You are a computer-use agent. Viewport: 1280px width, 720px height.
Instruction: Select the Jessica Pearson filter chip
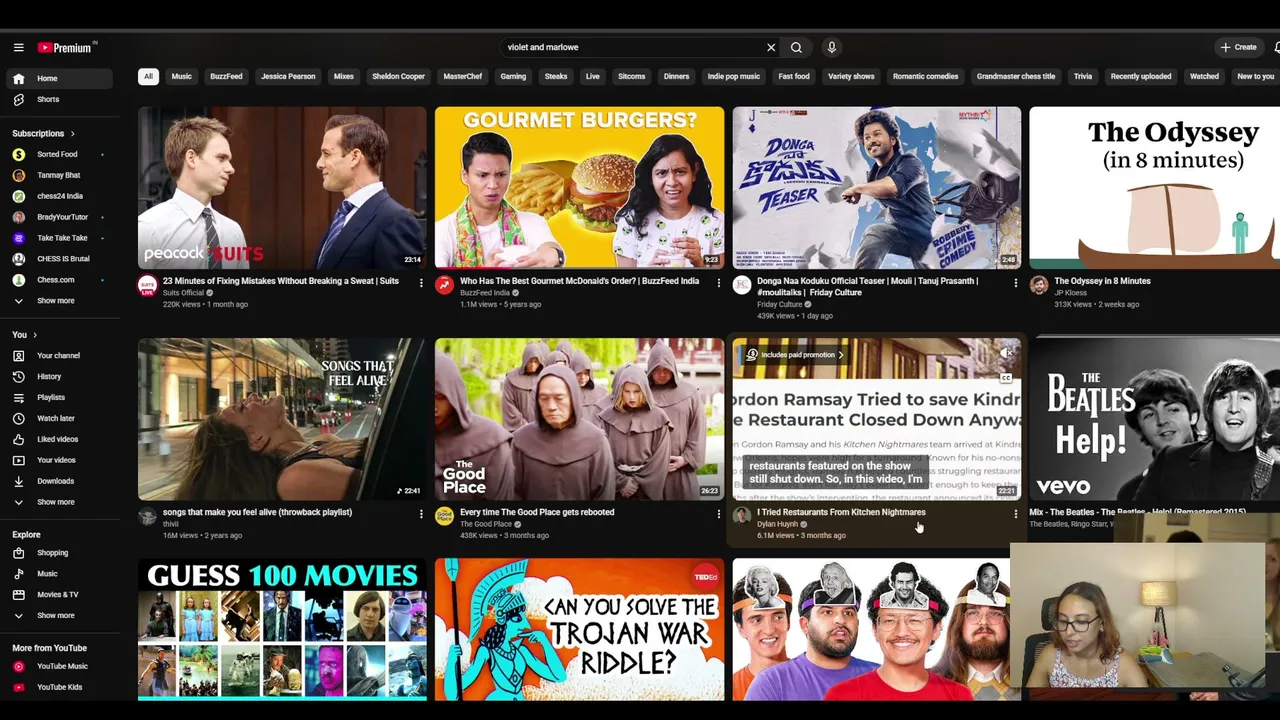(x=288, y=76)
